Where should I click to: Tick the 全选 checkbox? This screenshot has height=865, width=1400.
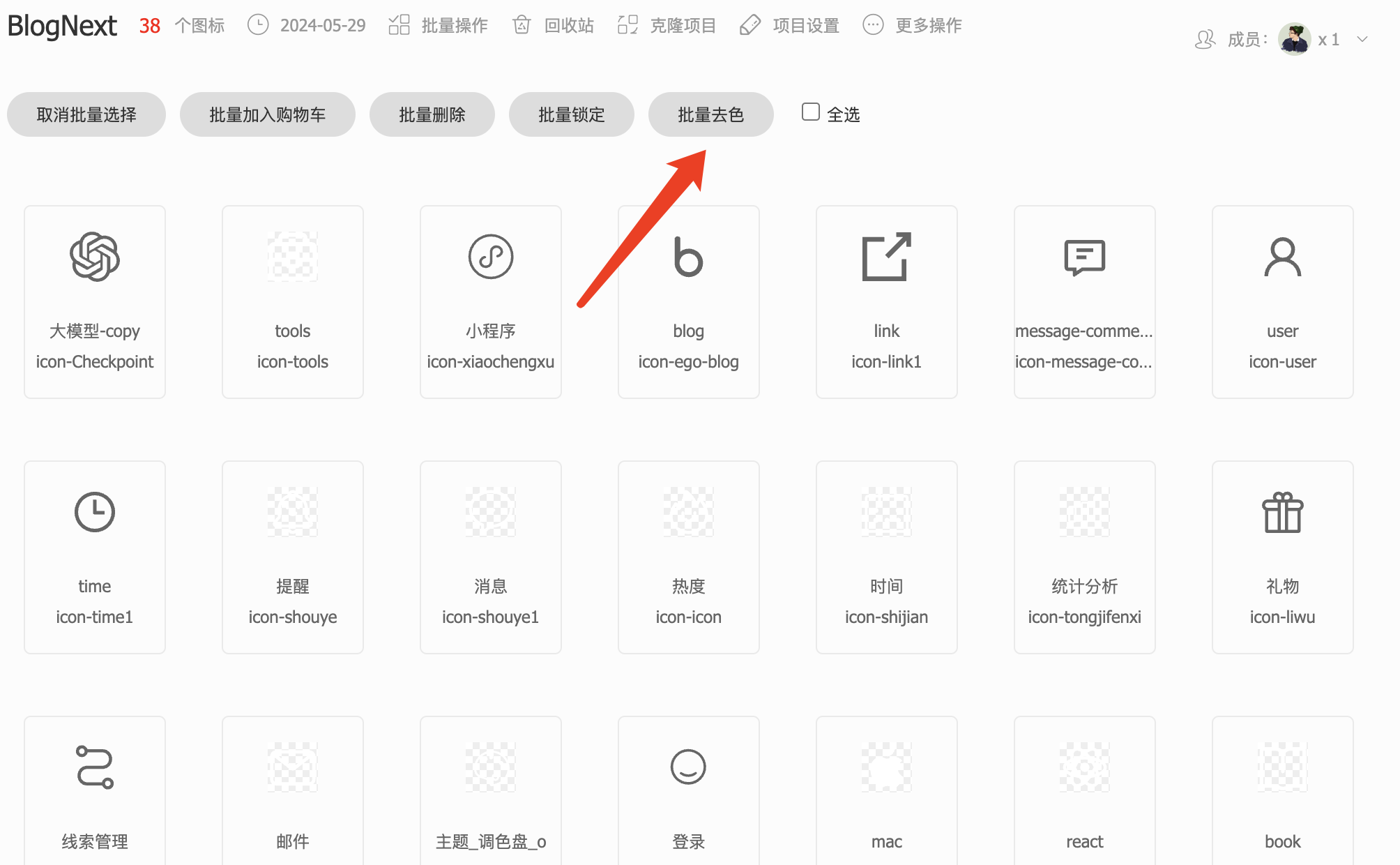click(x=810, y=112)
